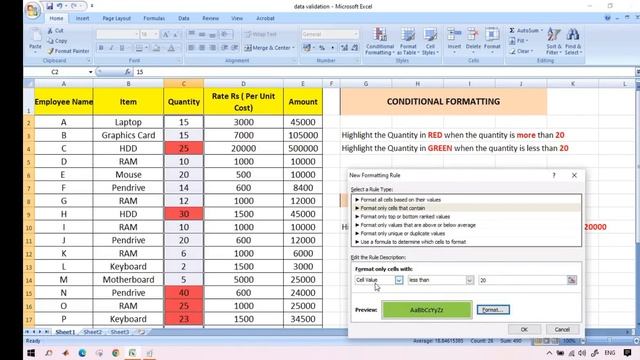640x360 pixels.
Task: Click the green Preview sample box
Action: (427, 310)
